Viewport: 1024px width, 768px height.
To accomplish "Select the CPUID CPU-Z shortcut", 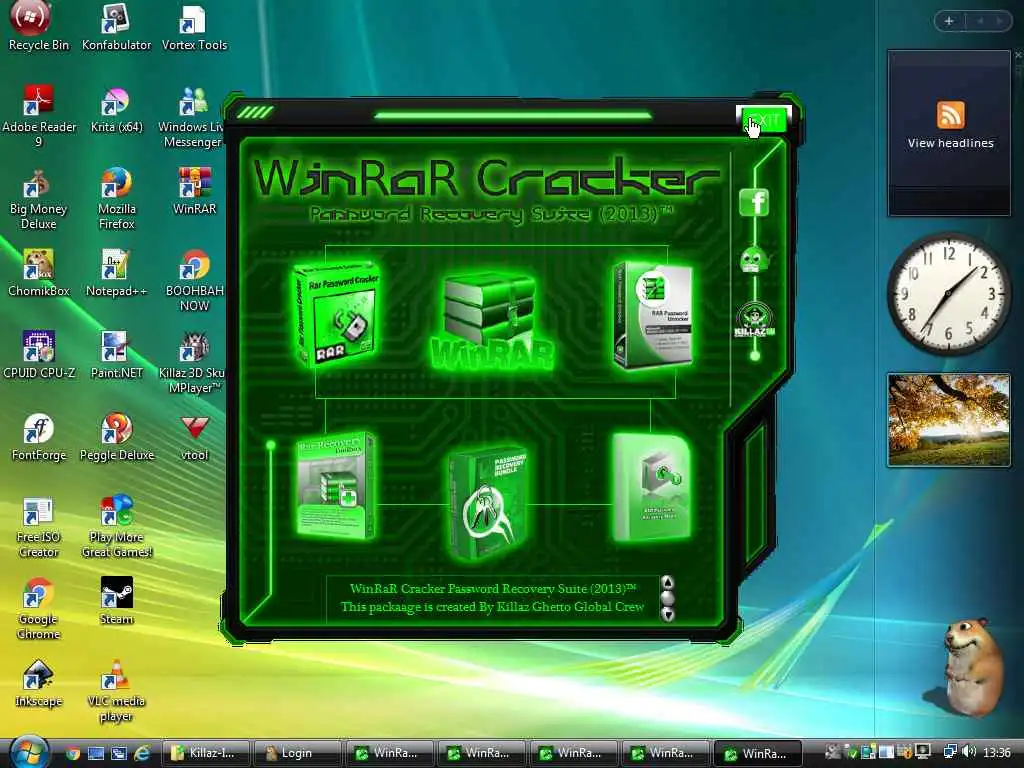I will [39, 355].
